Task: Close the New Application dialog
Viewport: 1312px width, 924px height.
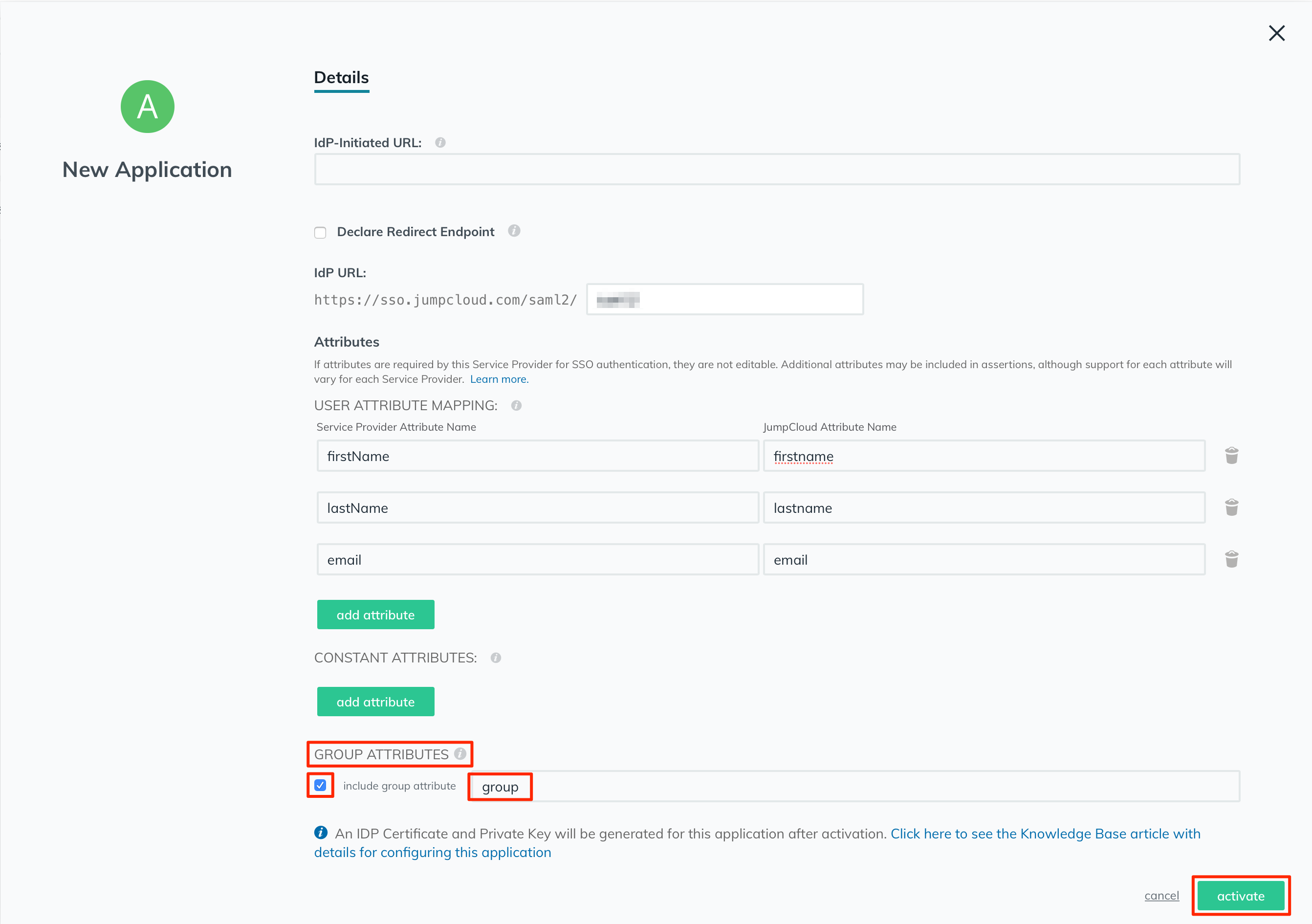Action: 1276,33
